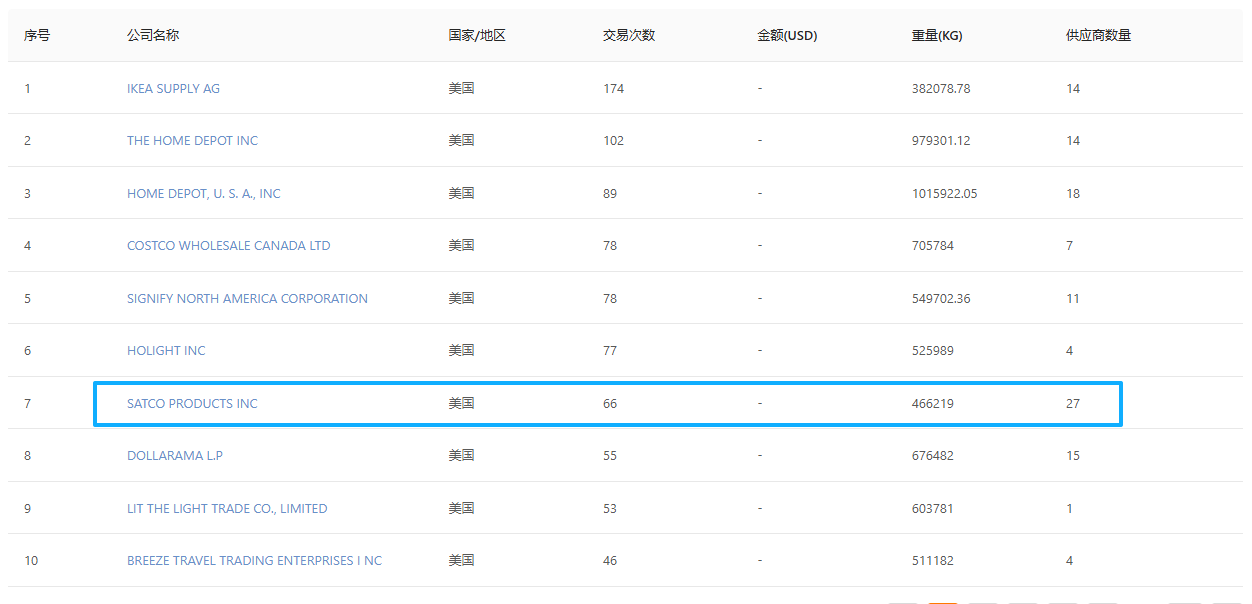Select supplier count 7 for COSTCO

(x=1070, y=246)
